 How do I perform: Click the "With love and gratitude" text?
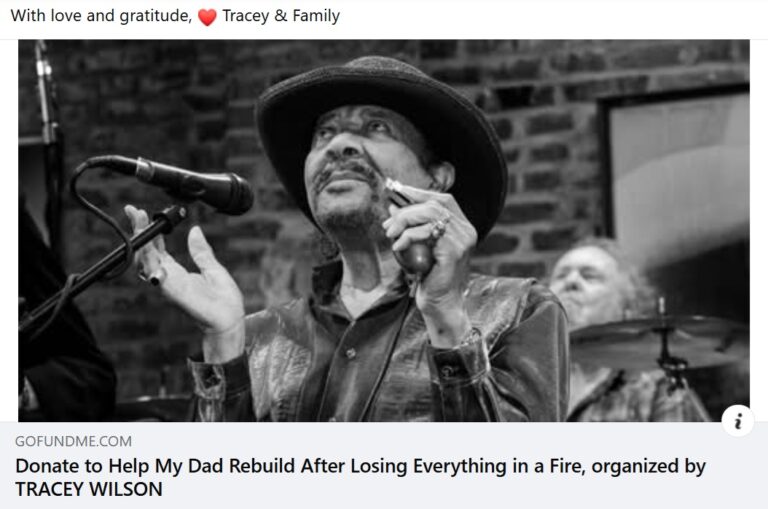pyautogui.click(x=100, y=16)
